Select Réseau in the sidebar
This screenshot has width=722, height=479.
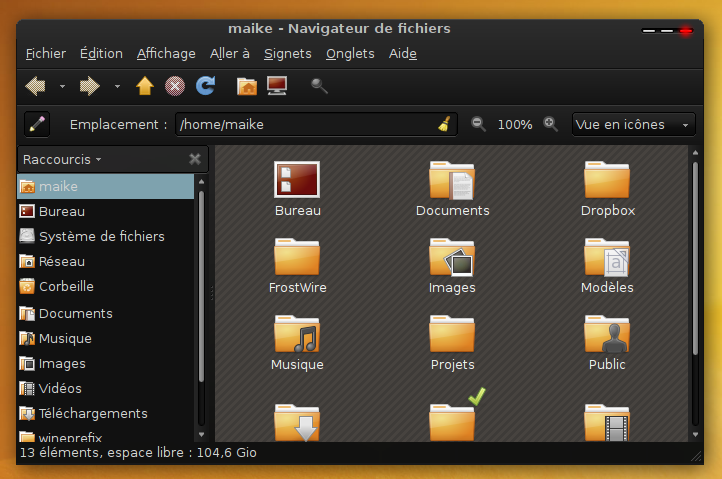pyautogui.click(x=105, y=262)
